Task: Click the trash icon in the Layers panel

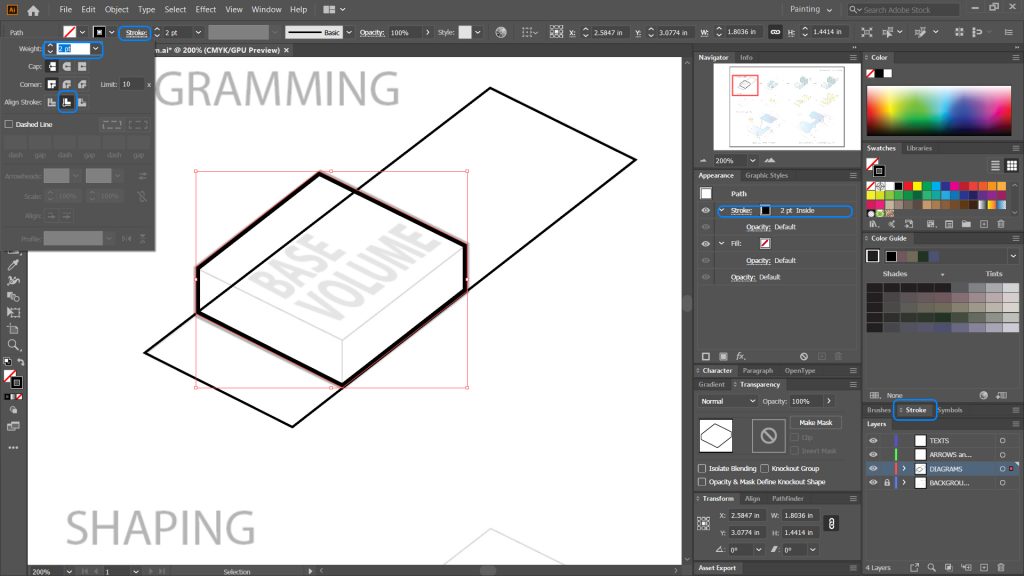Action: point(1000,567)
